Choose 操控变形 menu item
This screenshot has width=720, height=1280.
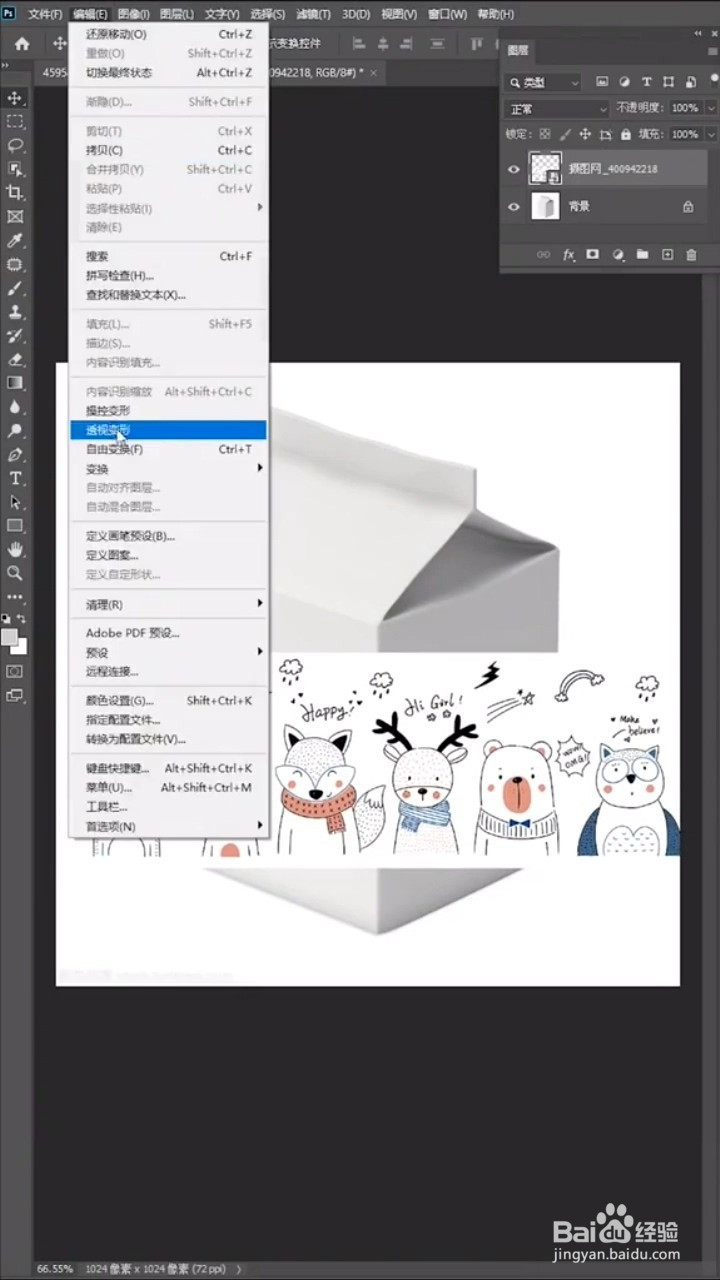[168, 410]
